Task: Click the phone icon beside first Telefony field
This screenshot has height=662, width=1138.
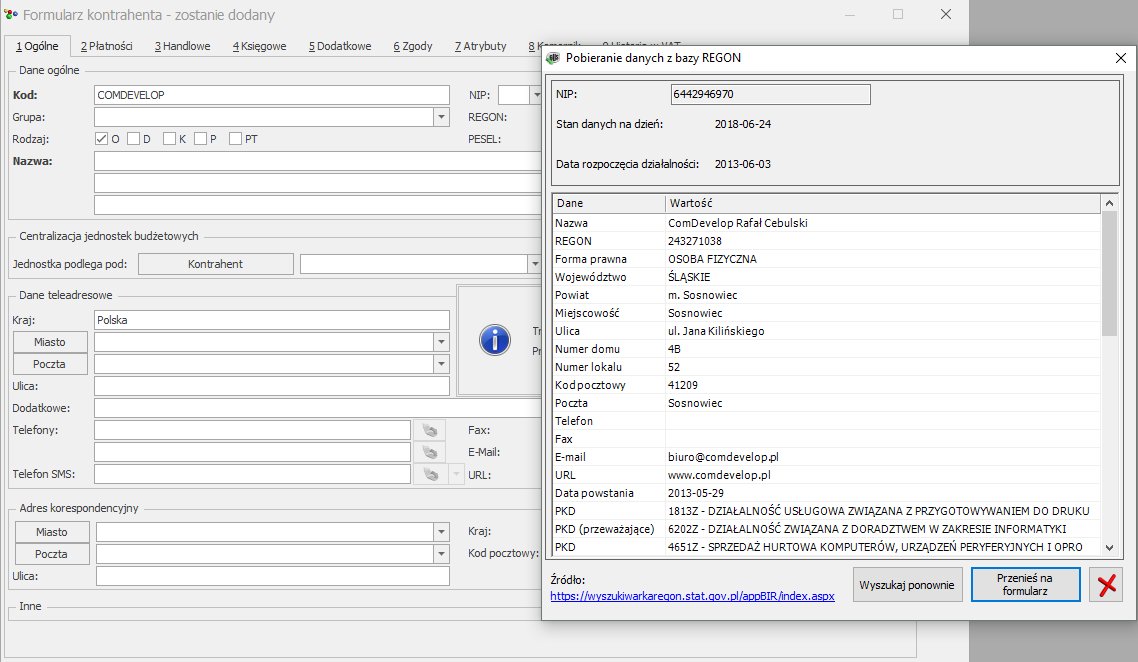Action: 430,430
